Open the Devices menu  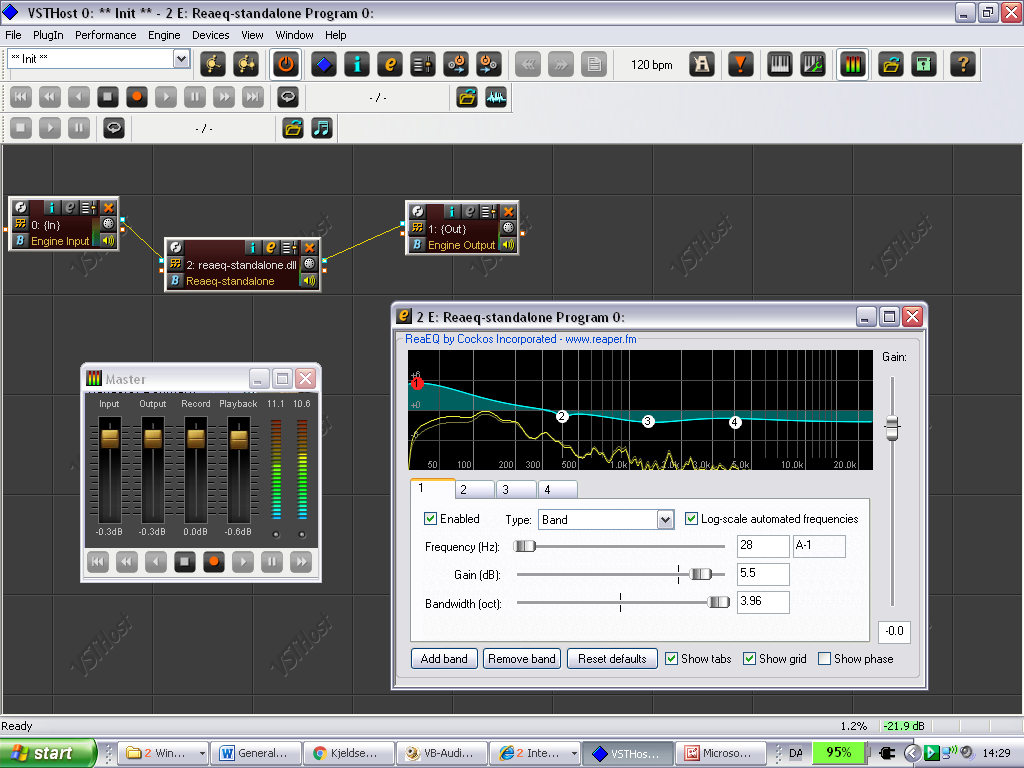click(x=210, y=35)
